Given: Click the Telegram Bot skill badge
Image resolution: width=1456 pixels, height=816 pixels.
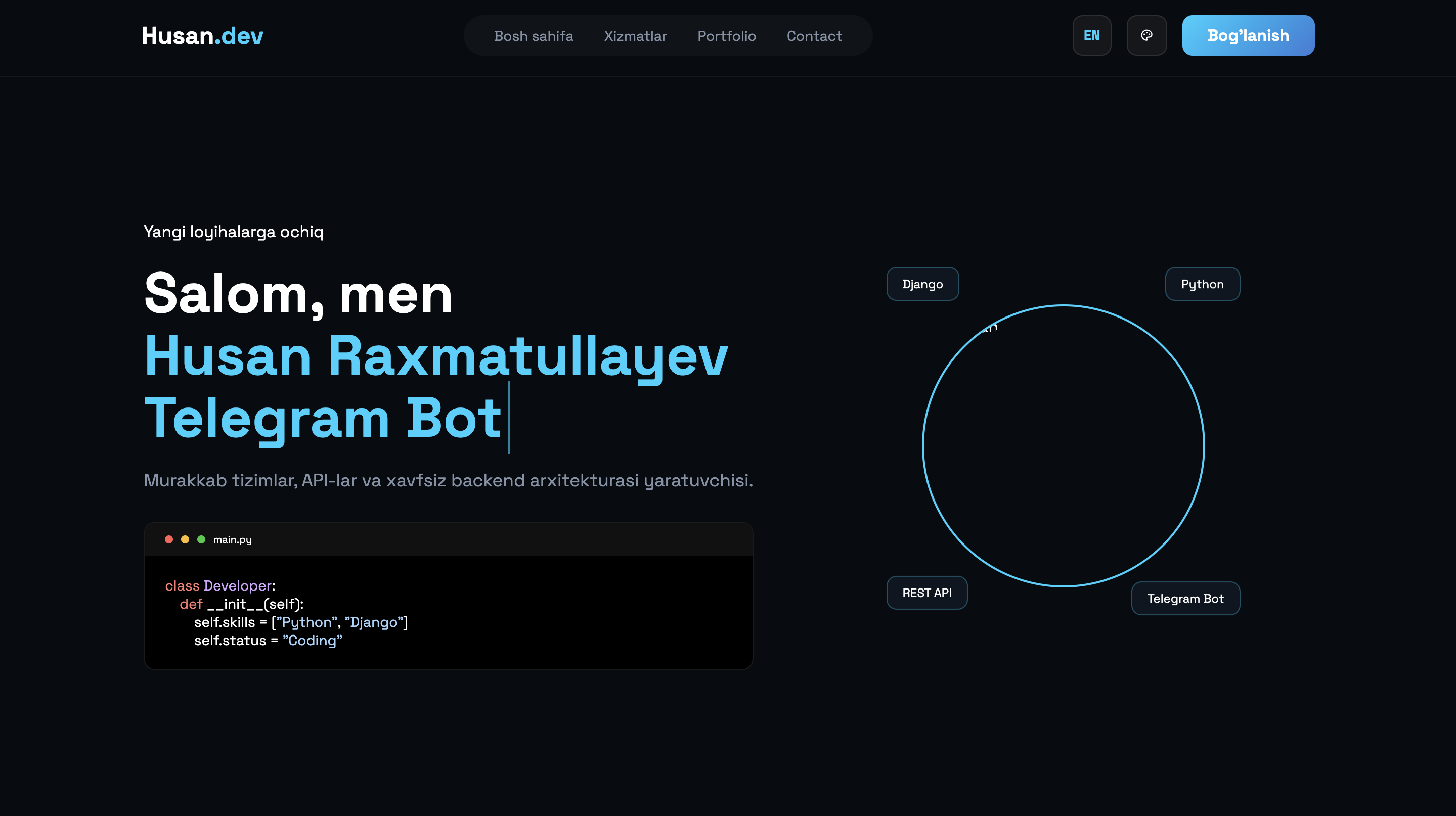Looking at the screenshot, I should tap(1185, 598).
